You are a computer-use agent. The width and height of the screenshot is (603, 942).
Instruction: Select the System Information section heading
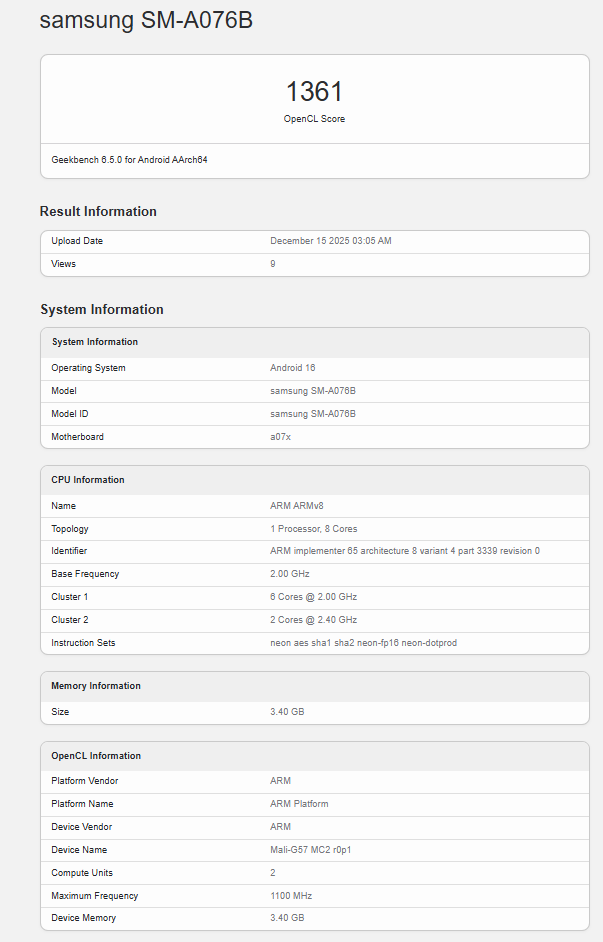pyautogui.click(x=101, y=309)
